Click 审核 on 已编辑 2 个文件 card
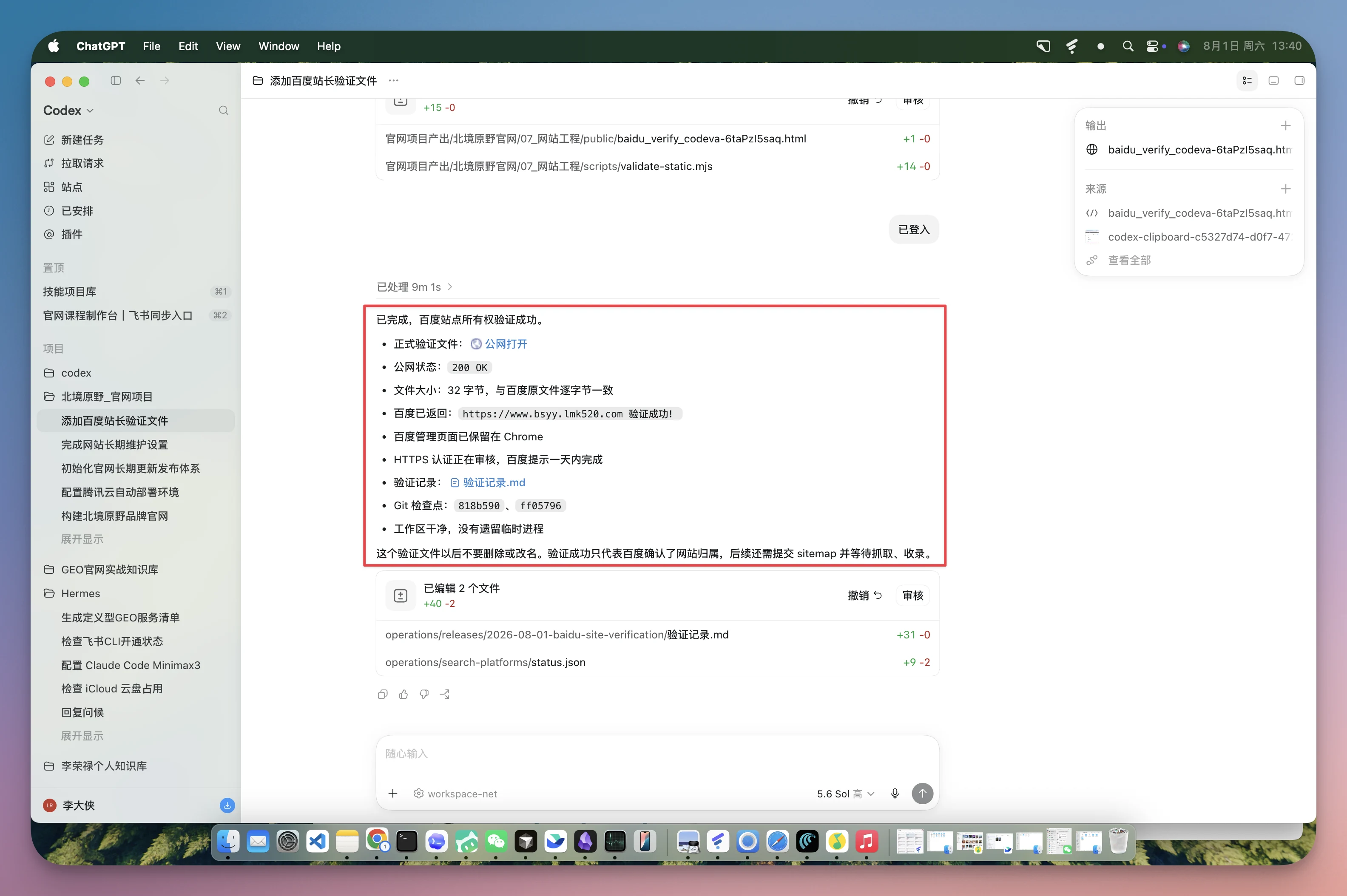Image resolution: width=1347 pixels, height=896 pixels. click(912, 595)
